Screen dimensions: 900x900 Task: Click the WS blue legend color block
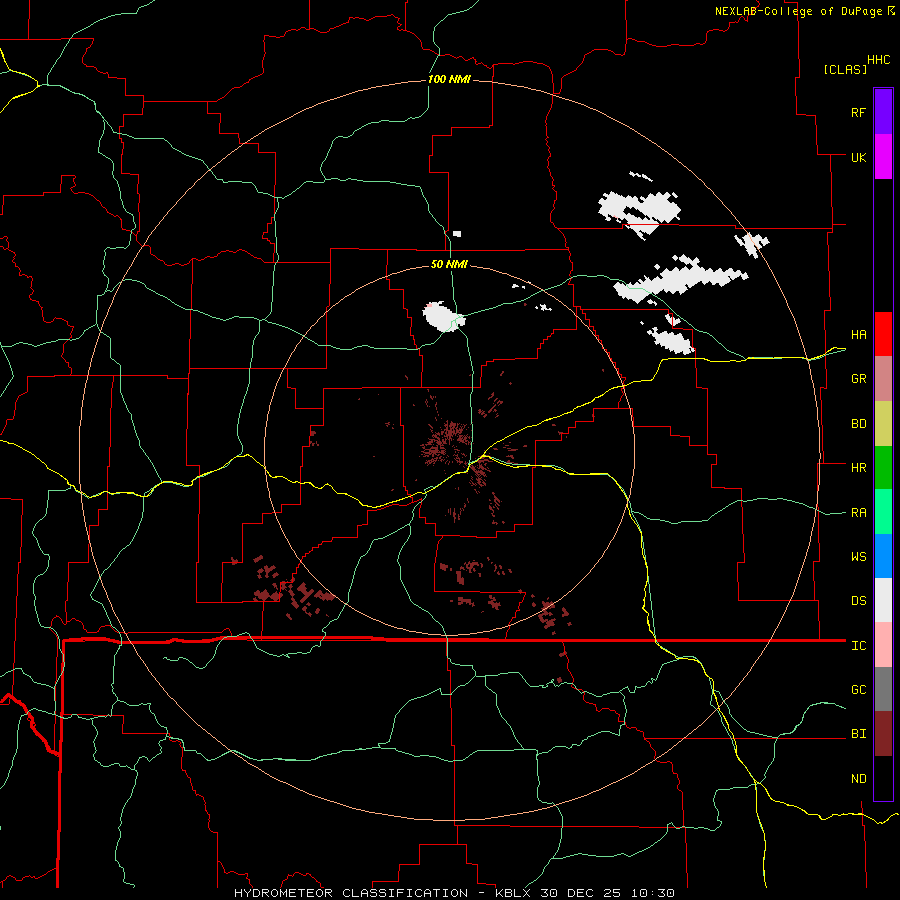[x=883, y=556]
